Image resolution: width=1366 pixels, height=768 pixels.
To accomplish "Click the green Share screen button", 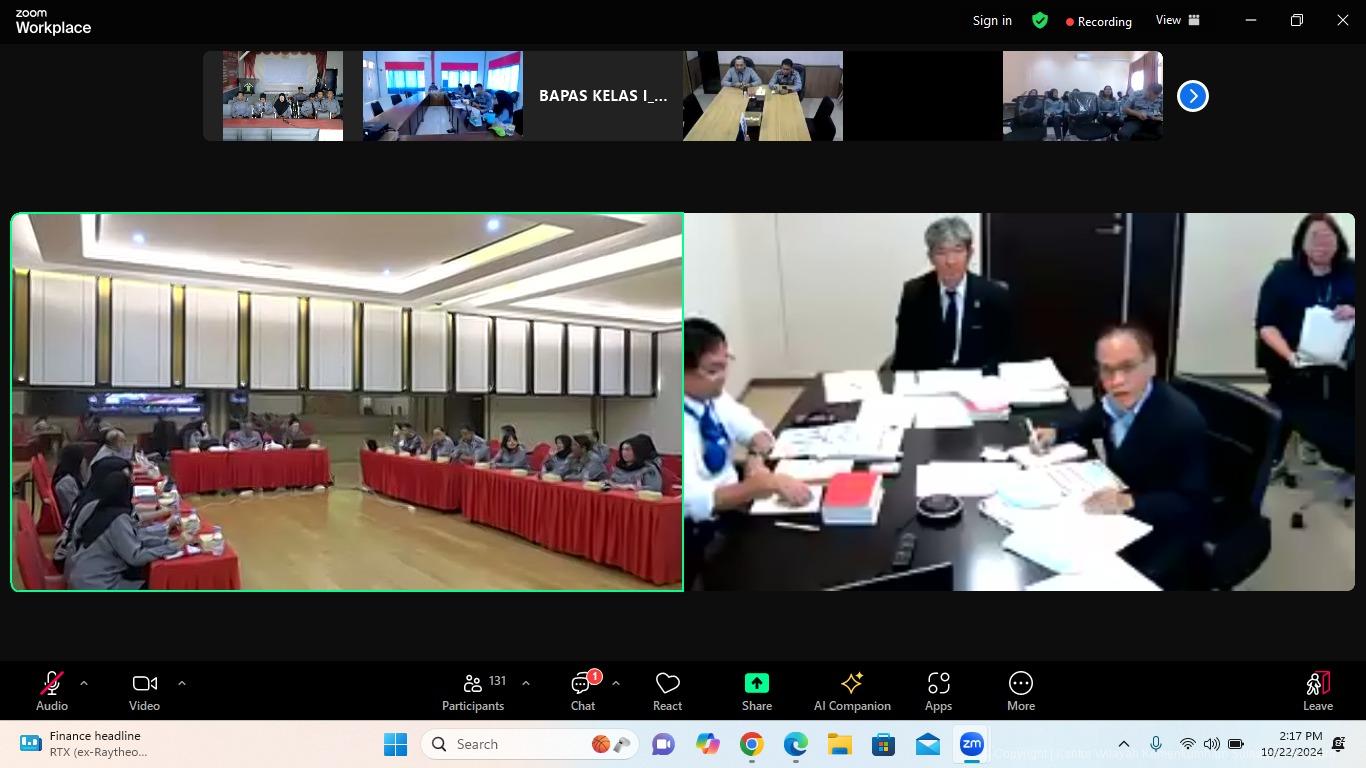I will tap(757, 691).
